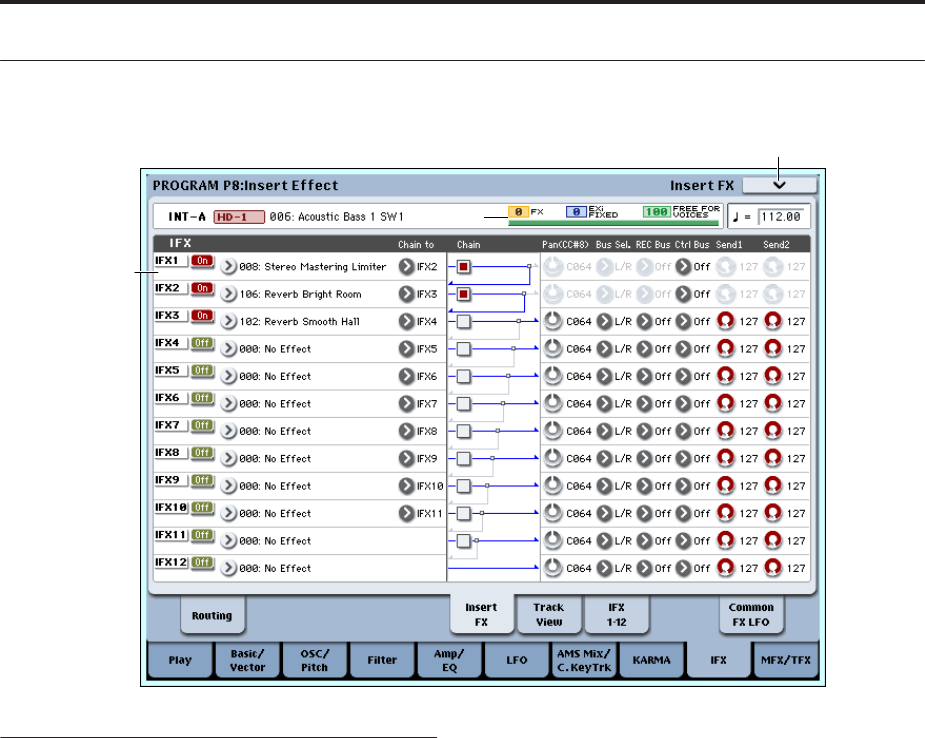The height and width of the screenshot is (738, 925).
Task: Turn the IFX3 row Pan knob
Action: point(554,322)
